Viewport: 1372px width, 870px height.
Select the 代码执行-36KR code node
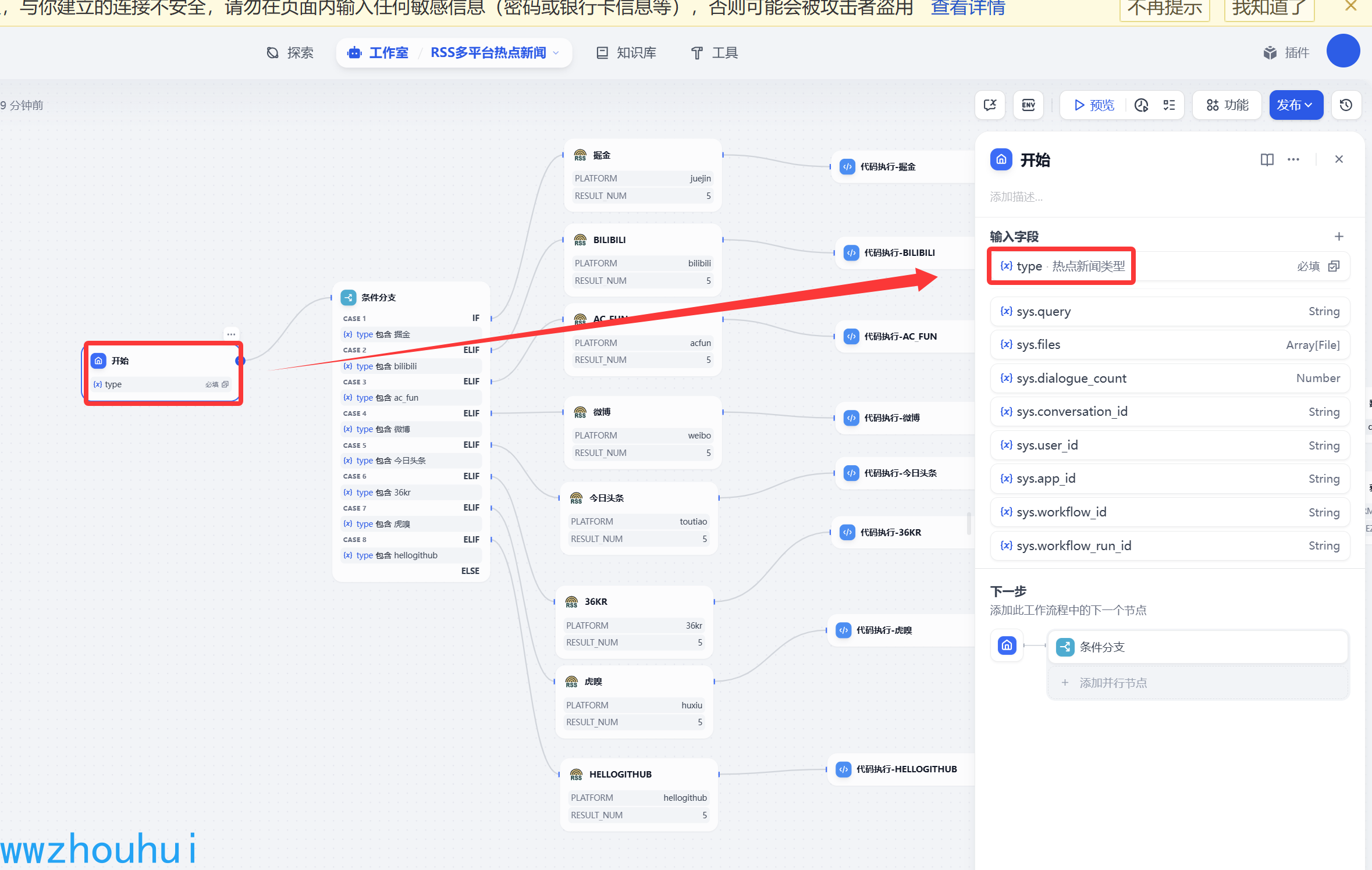pyautogui.click(x=904, y=533)
